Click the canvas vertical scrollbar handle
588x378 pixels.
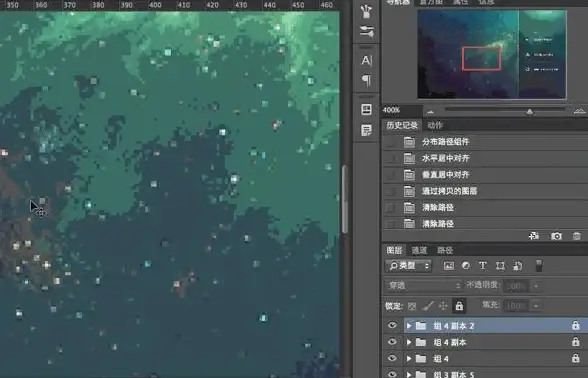point(345,199)
